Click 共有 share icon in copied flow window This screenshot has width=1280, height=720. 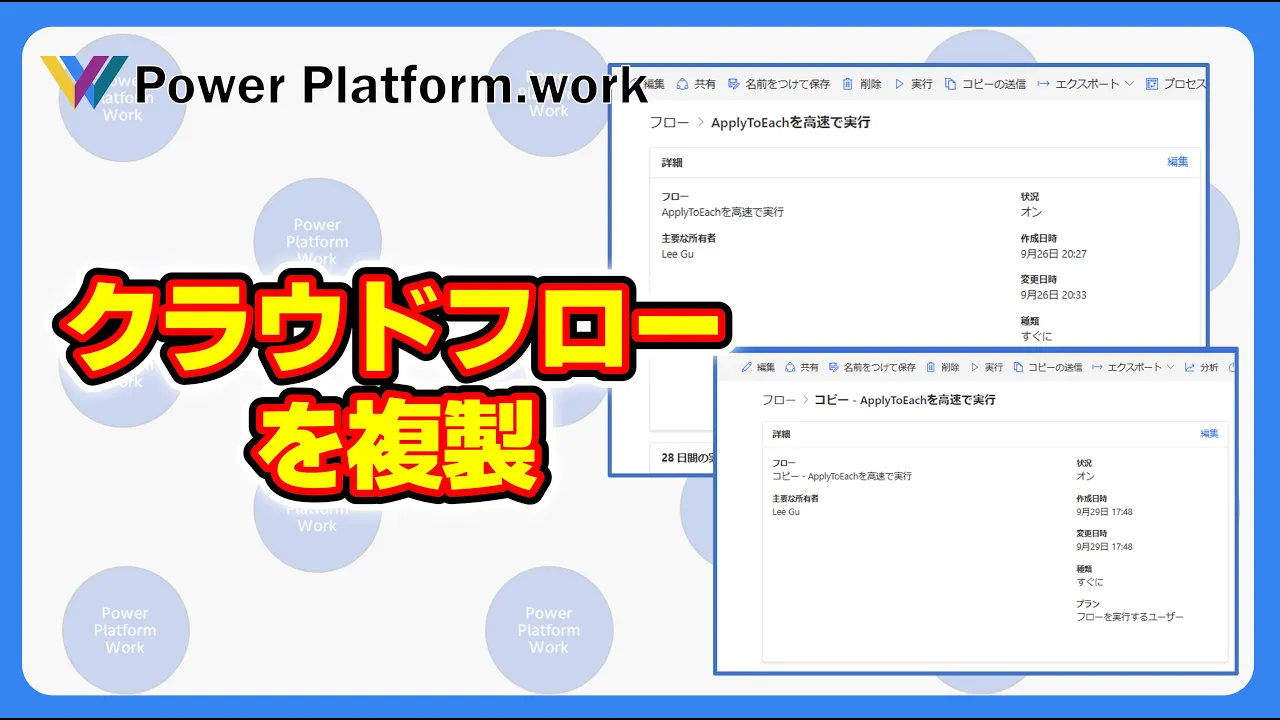tap(790, 367)
